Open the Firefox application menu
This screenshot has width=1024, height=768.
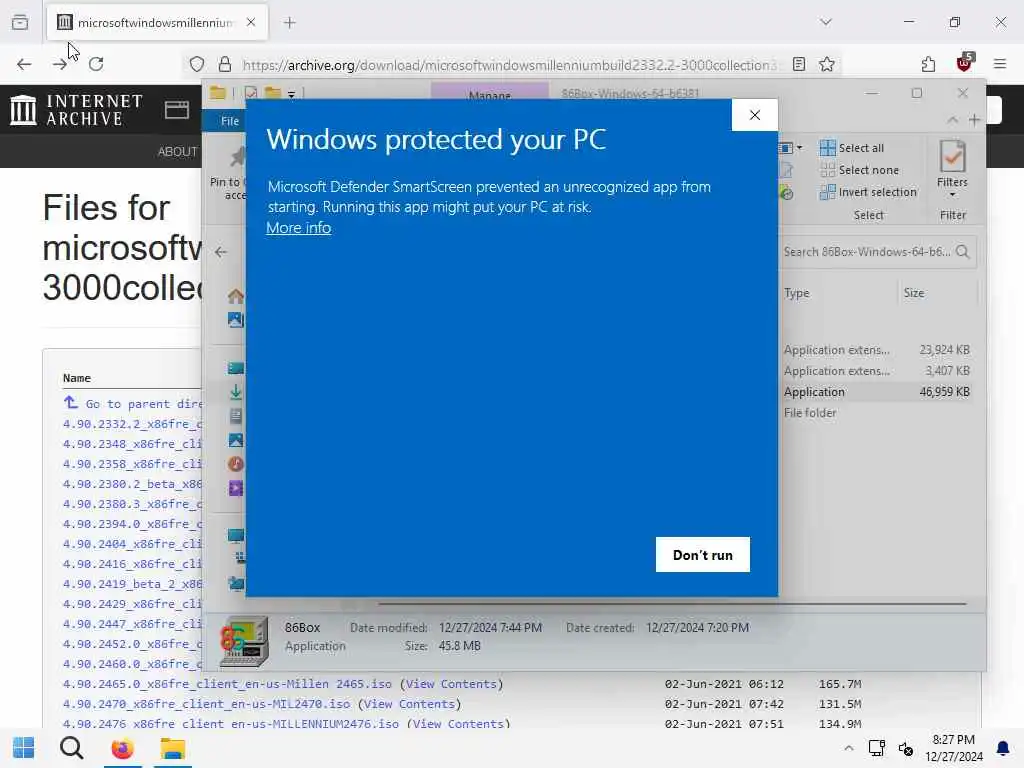coord(1000,64)
